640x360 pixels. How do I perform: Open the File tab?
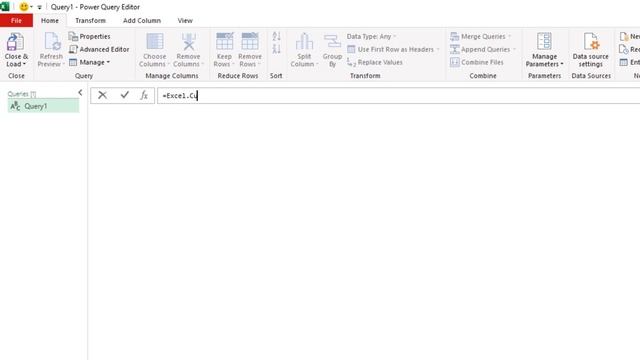coord(16,20)
